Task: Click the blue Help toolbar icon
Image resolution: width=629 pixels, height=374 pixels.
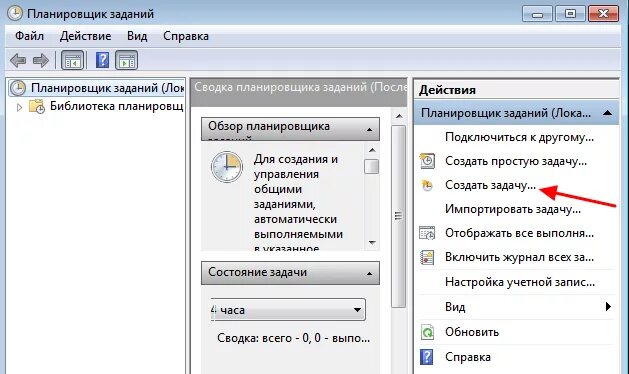Action: pos(102,60)
